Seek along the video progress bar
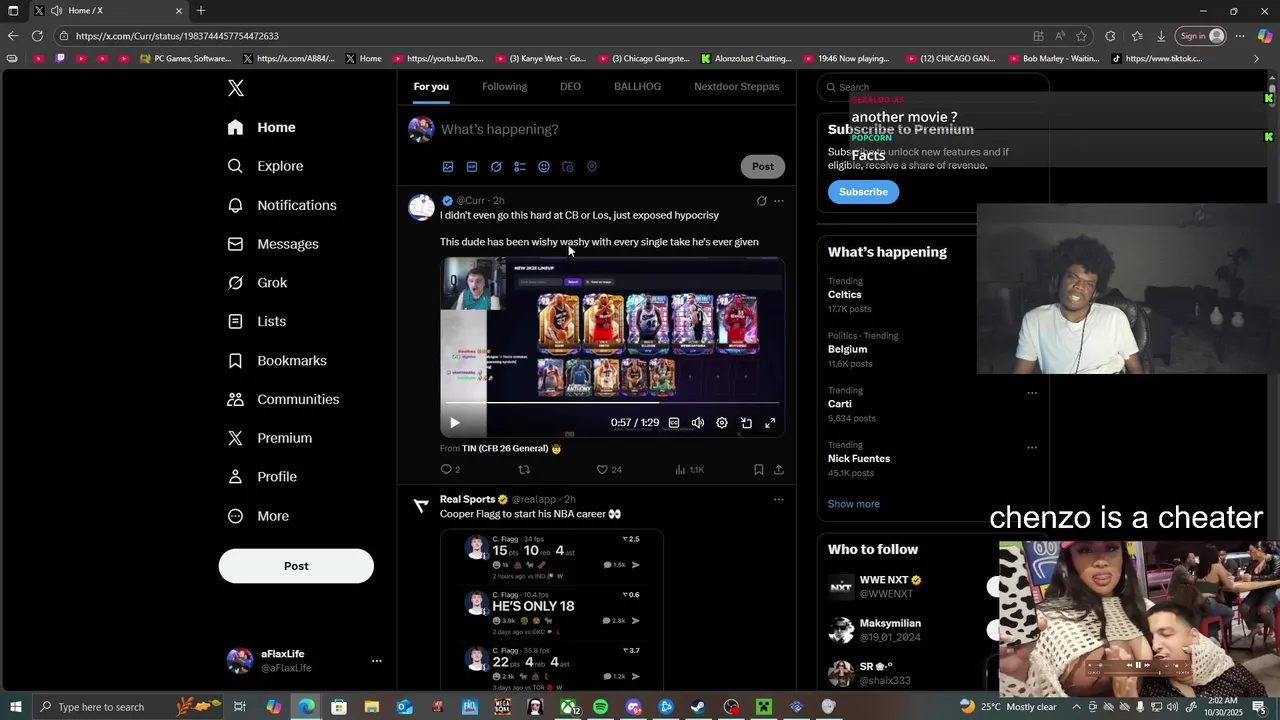Screen dimensions: 1280x720 coord(612,403)
